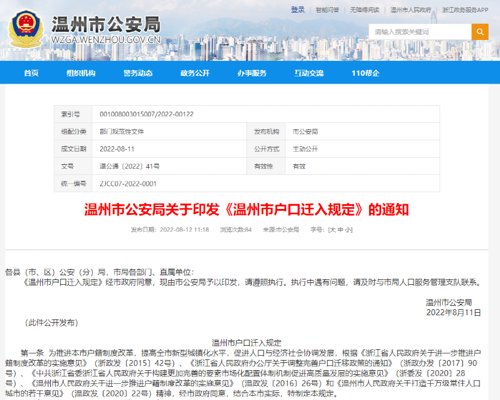Open the 登录 login link
Screen dimensions: 500x400
point(298,10)
